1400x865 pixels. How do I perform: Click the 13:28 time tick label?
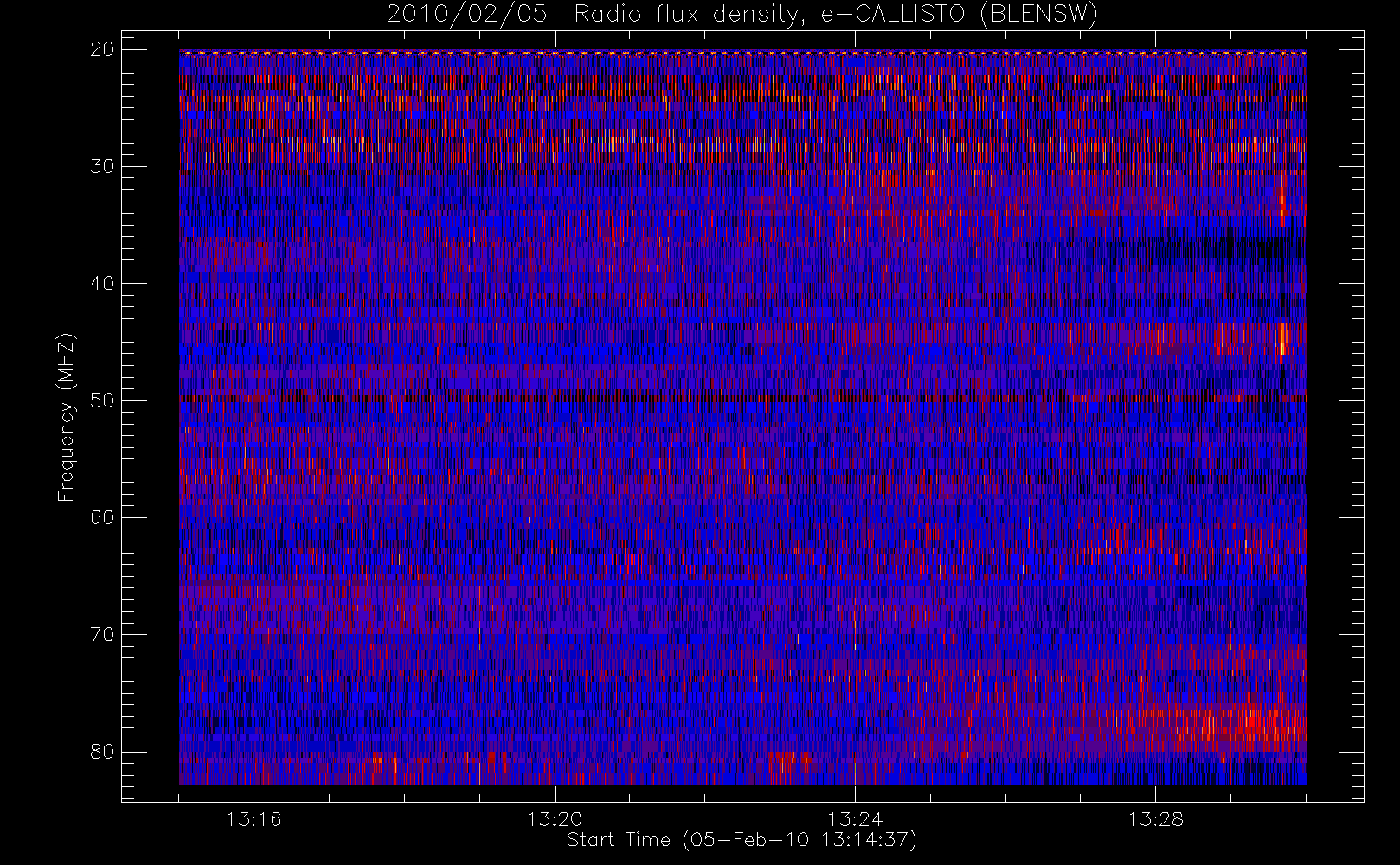point(1156,819)
